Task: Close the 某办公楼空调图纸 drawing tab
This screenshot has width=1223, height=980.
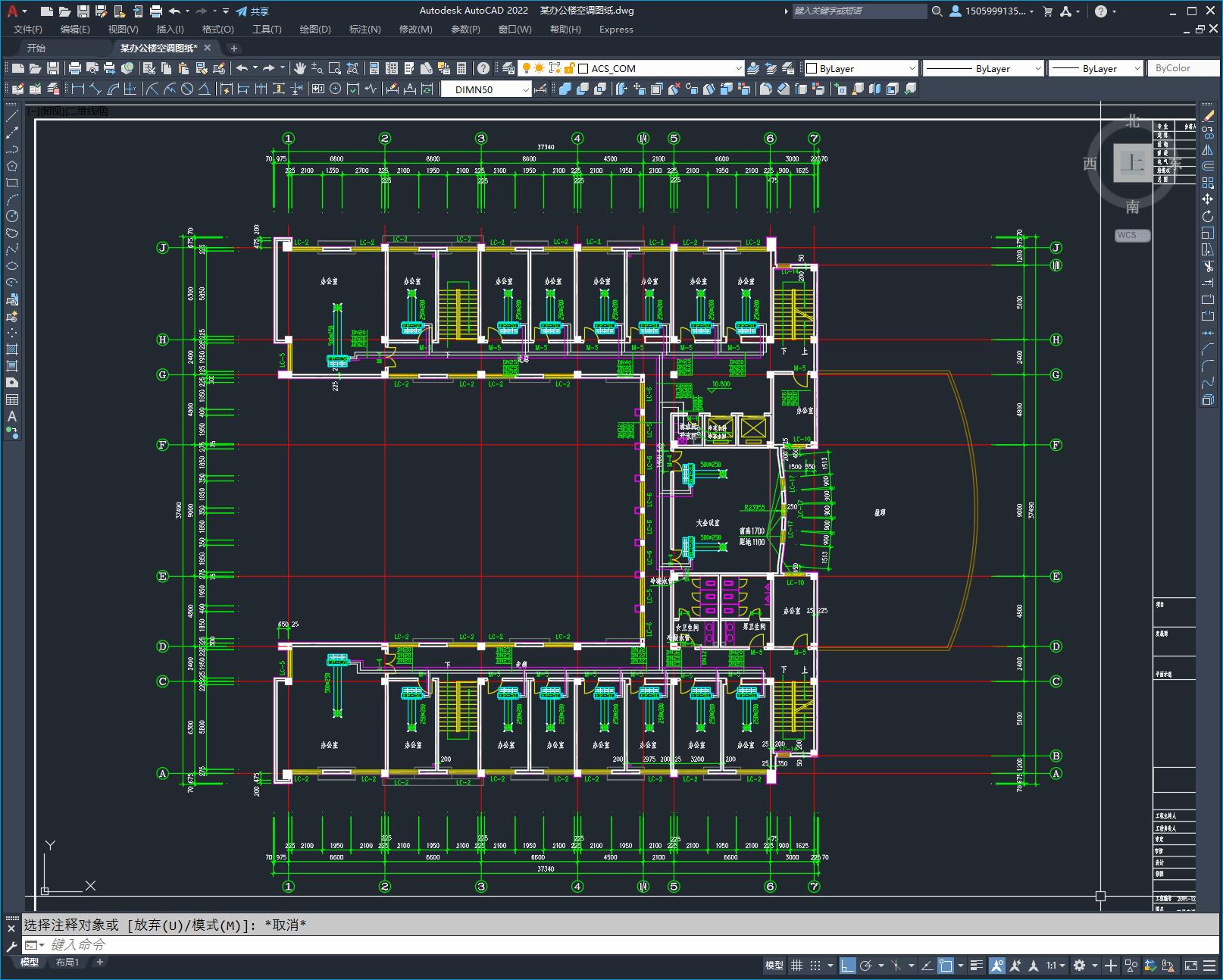Action: 208,48
